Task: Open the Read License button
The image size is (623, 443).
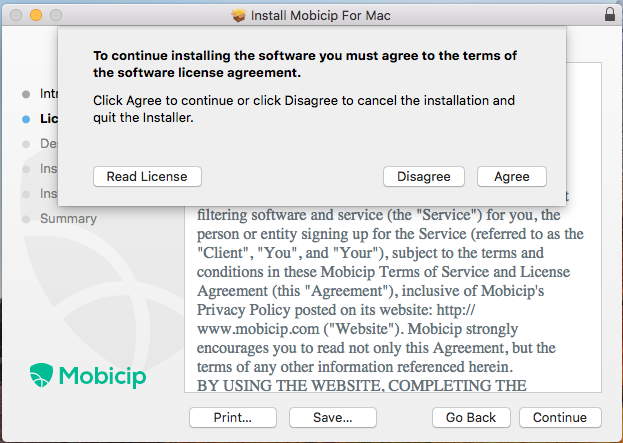Action: click(147, 176)
